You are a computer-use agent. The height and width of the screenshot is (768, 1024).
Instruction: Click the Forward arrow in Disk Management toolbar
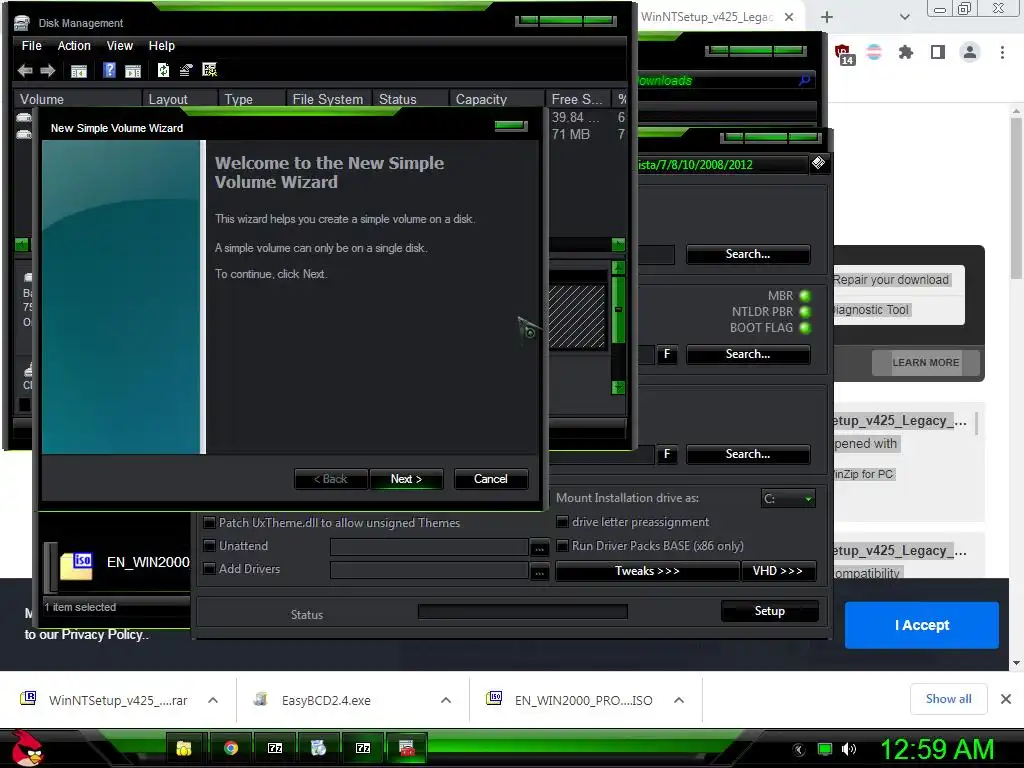pos(48,70)
